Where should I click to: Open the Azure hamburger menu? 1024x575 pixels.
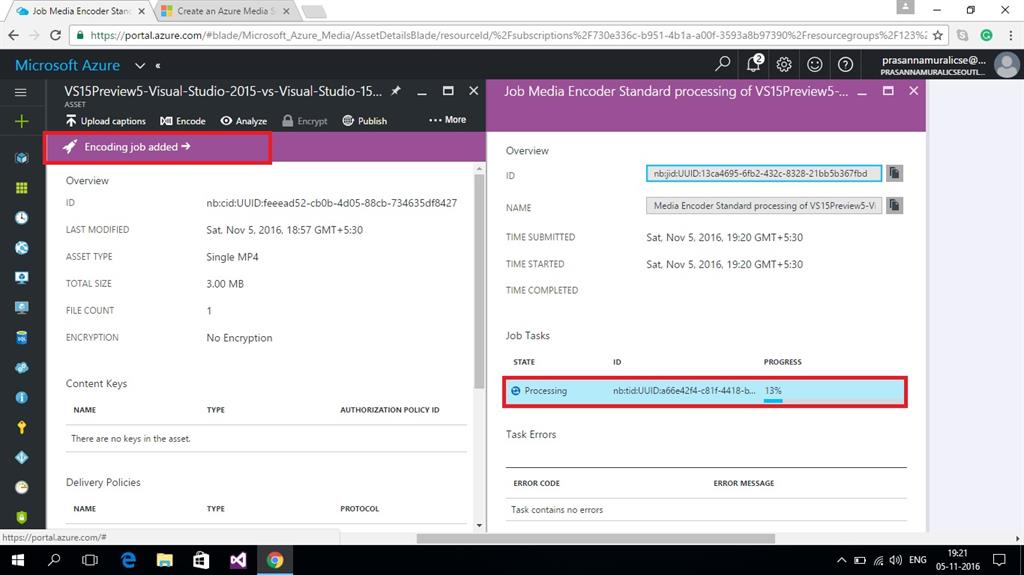point(21,92)
